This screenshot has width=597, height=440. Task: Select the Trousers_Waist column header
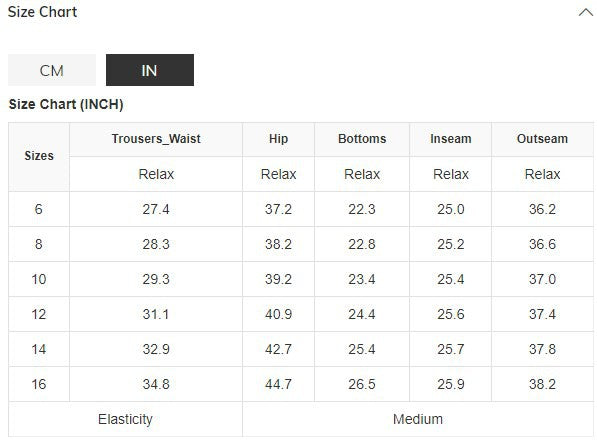[156, 139]
